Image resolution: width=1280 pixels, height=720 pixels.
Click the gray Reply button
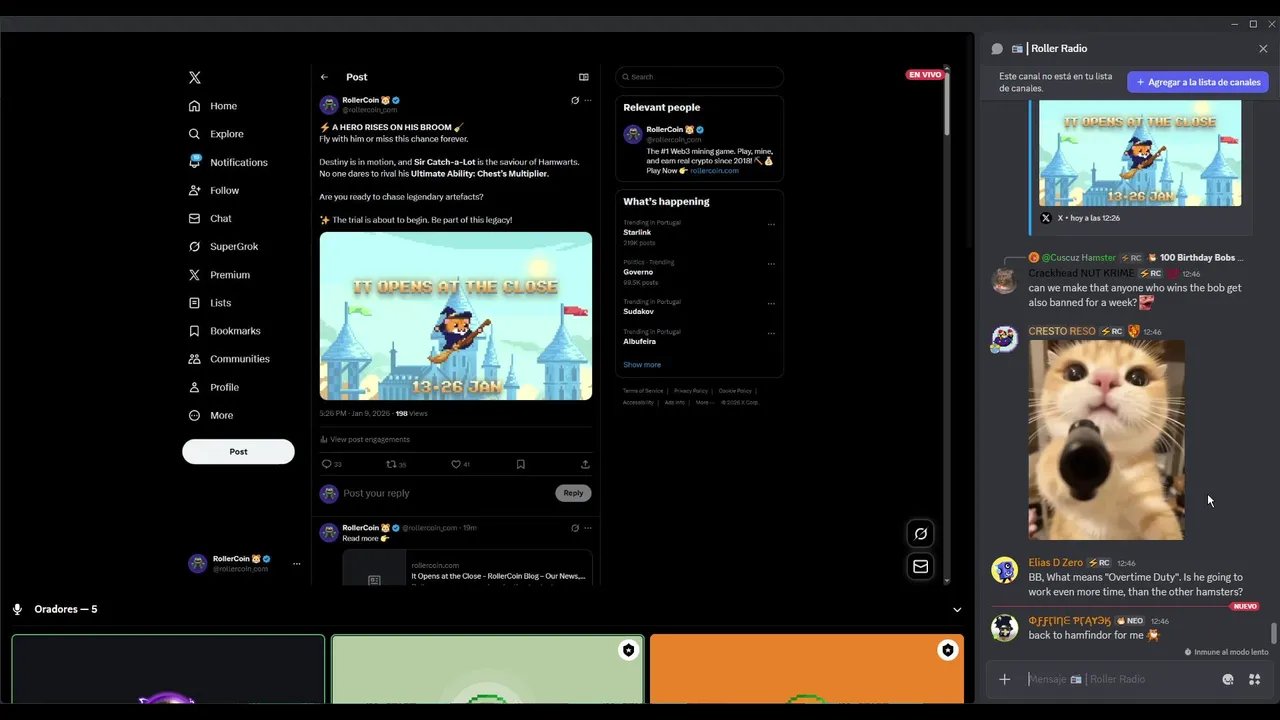point(573,493)
